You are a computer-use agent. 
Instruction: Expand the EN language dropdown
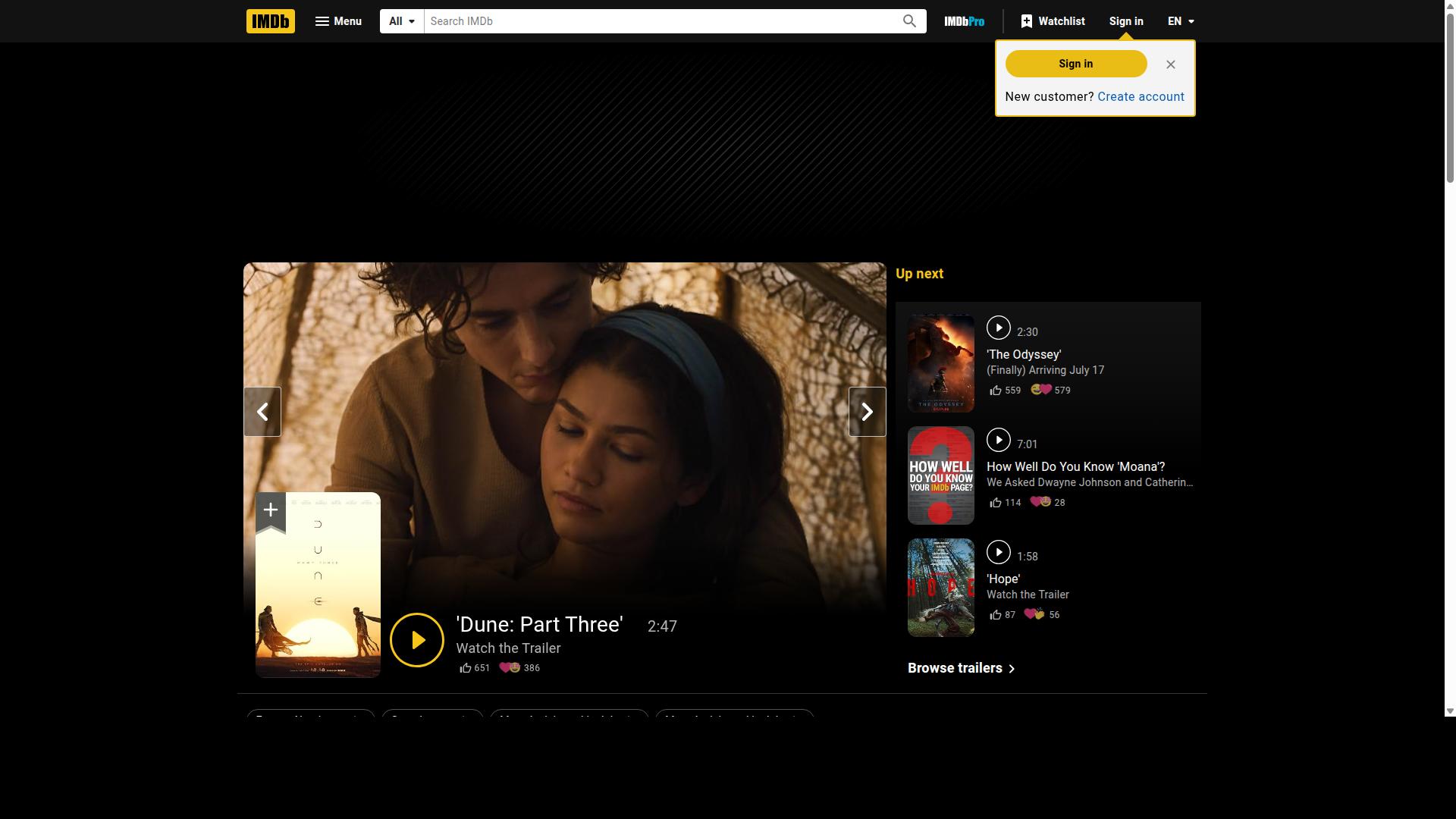pos(1181,21)
